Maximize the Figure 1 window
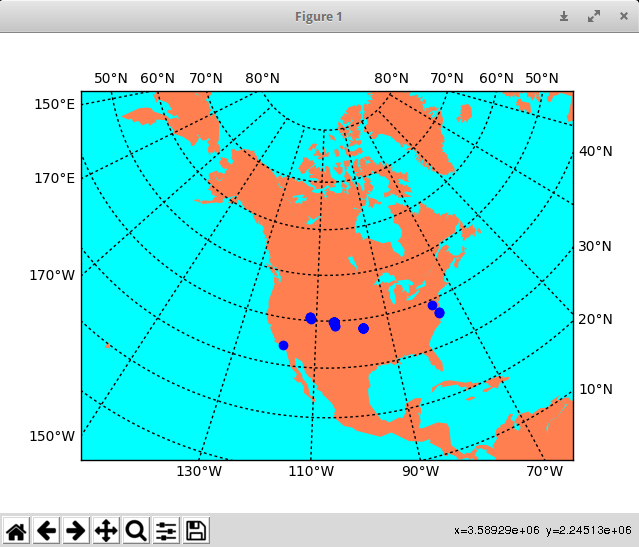639x547 pixels. pos(594,16)
